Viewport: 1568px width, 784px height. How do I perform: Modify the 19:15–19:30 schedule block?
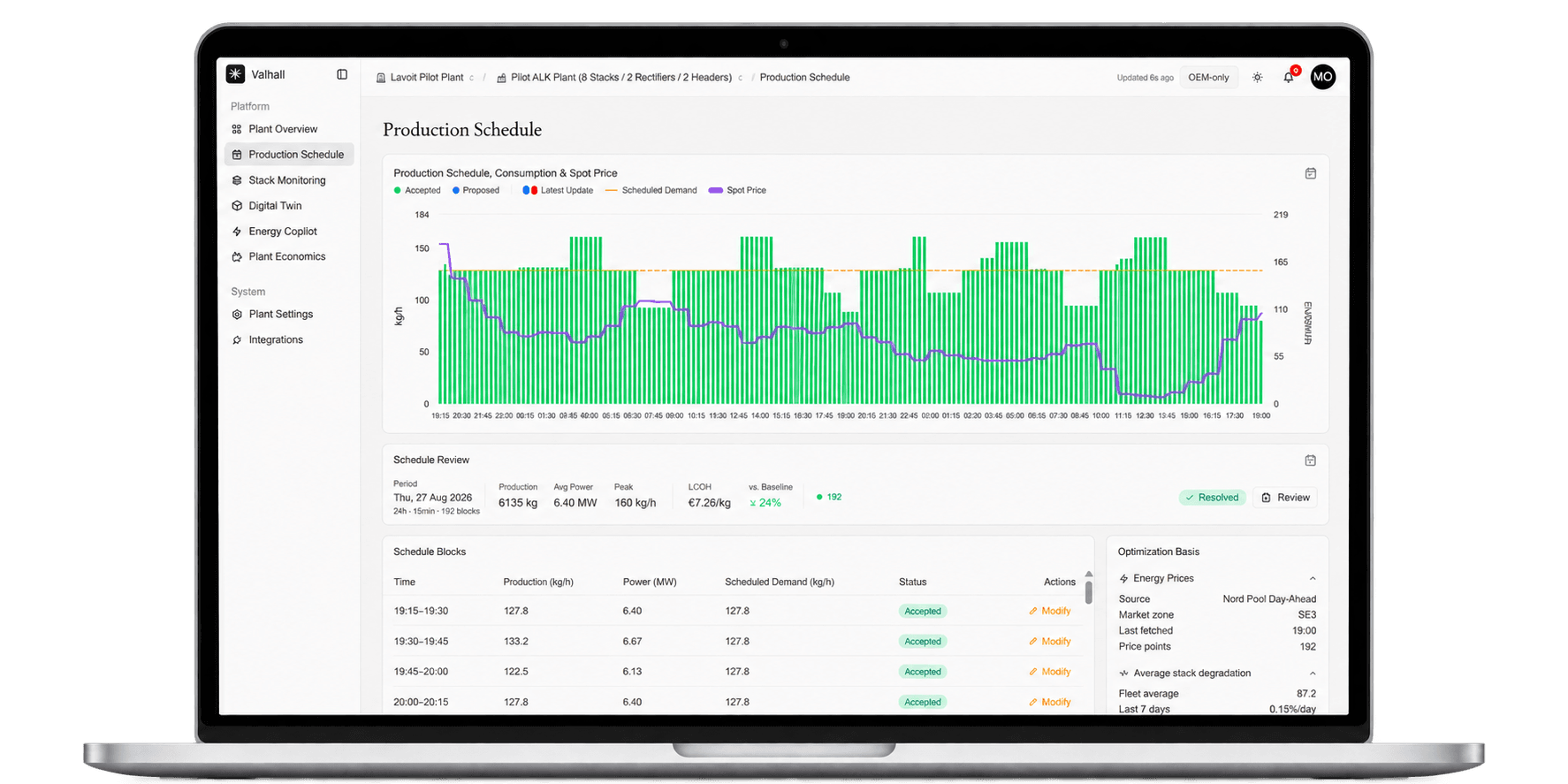point(1050,612)
